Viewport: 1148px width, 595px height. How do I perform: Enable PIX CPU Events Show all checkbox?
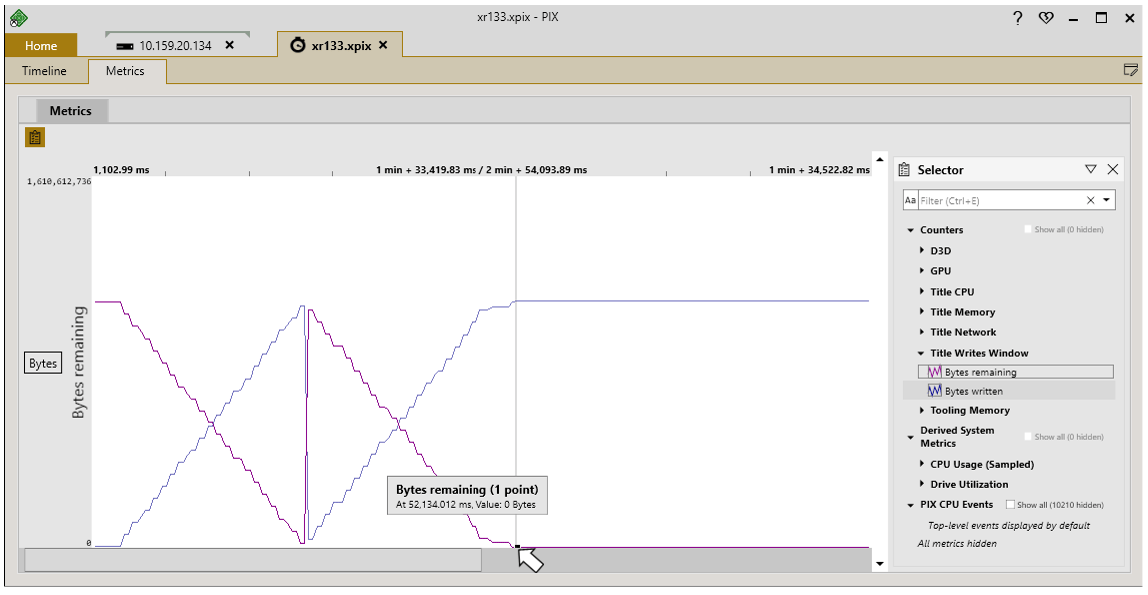click(1010, 504)
